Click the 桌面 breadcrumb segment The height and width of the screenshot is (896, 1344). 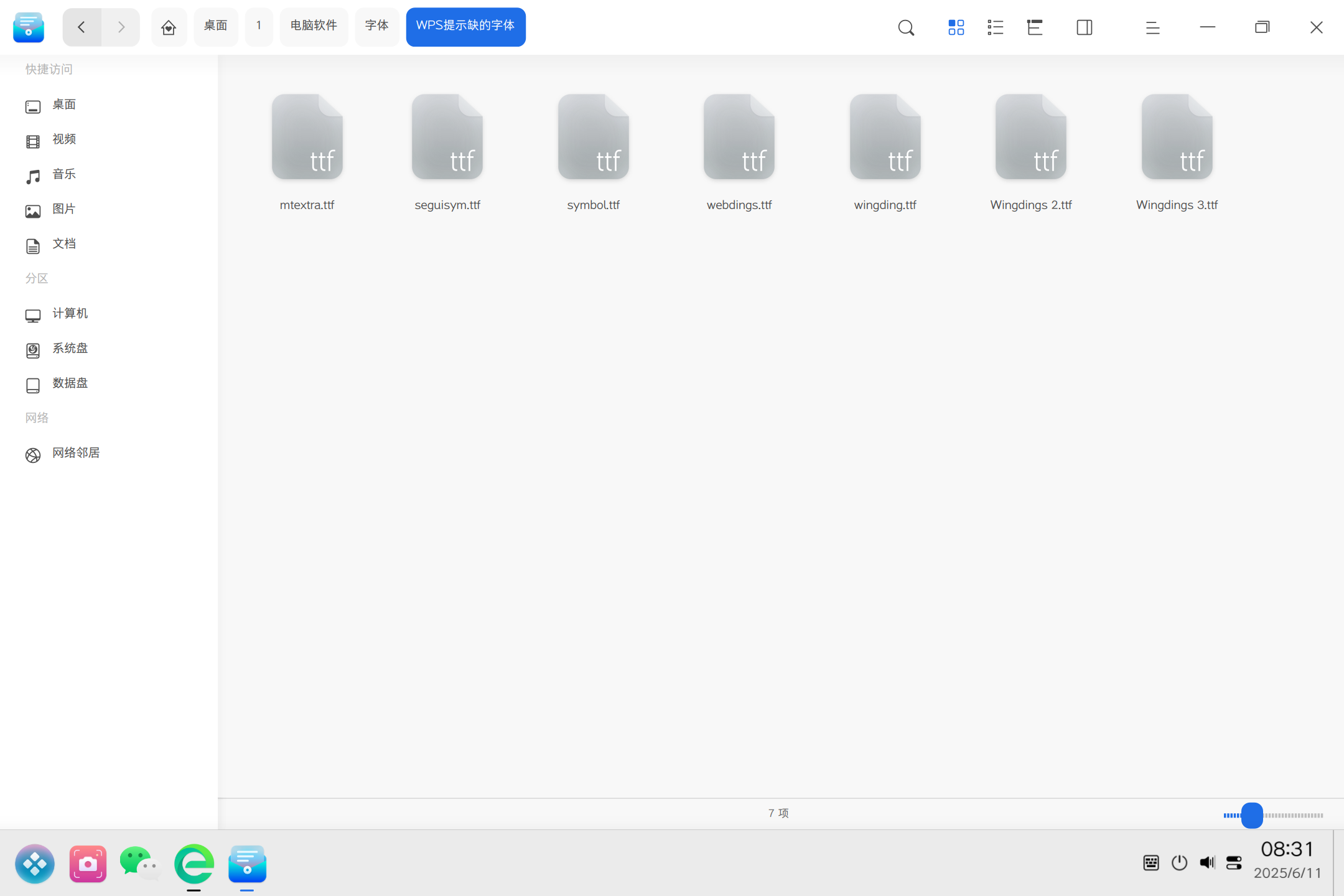[216, 27]
